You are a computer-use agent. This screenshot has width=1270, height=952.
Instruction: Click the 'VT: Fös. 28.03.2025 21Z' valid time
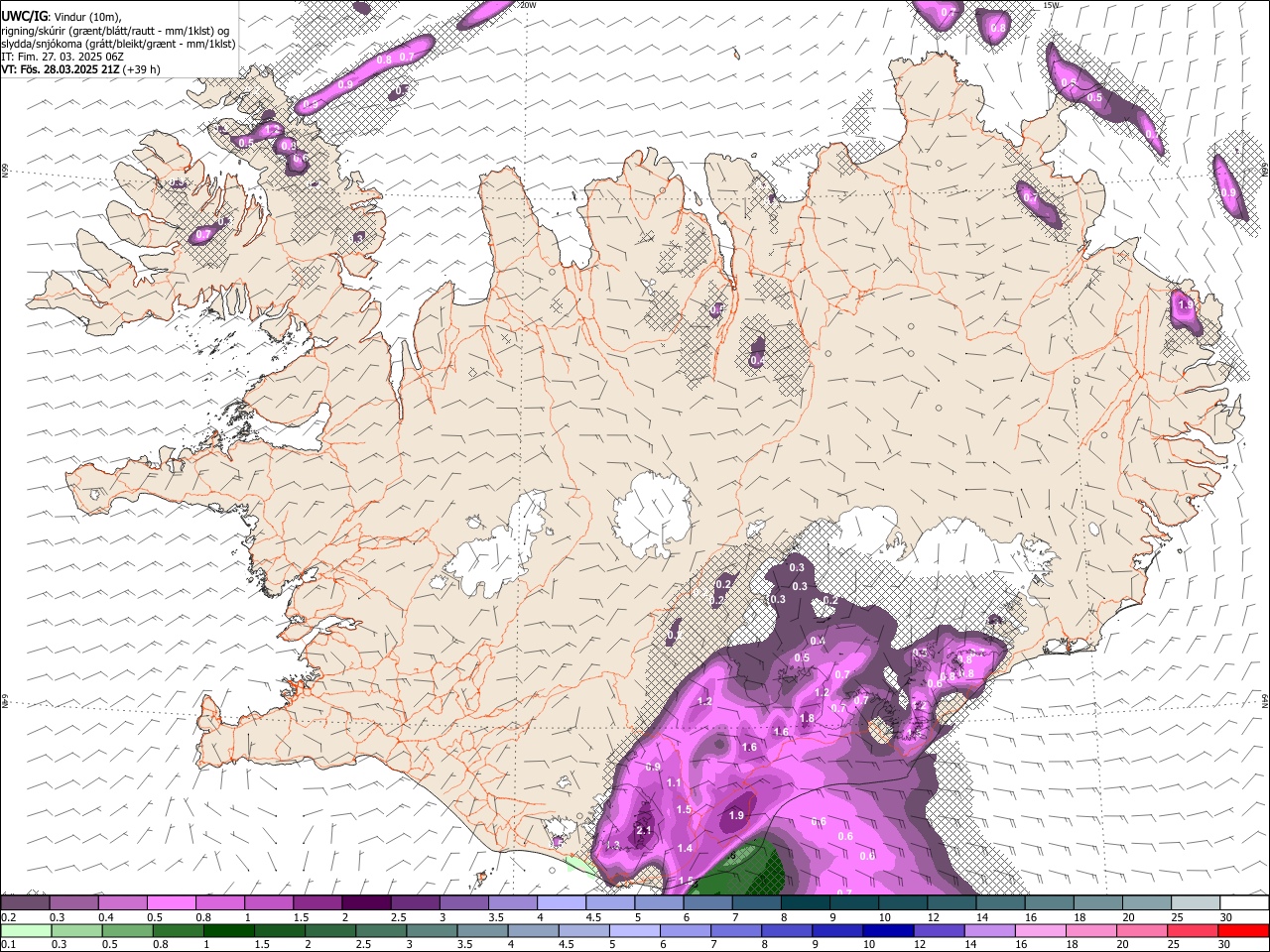pyautogui.click(x=60, y=69)
